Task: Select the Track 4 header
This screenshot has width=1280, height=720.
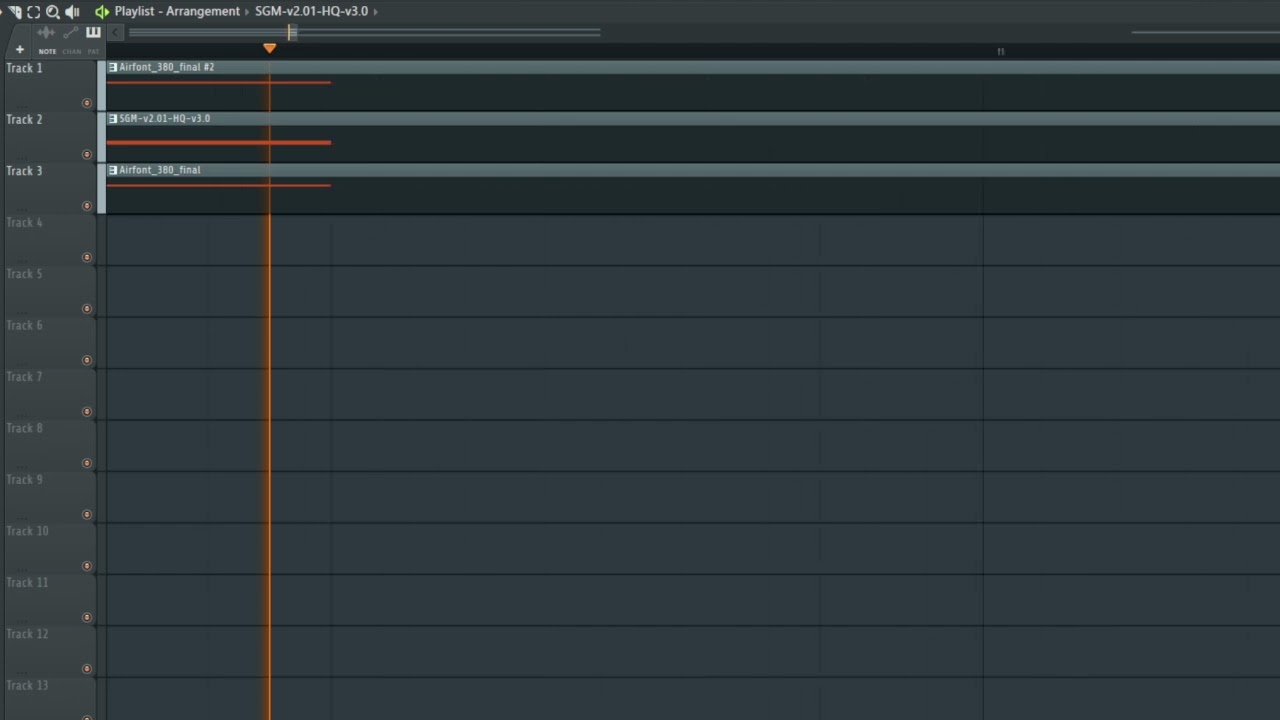Action: [50, 240]
